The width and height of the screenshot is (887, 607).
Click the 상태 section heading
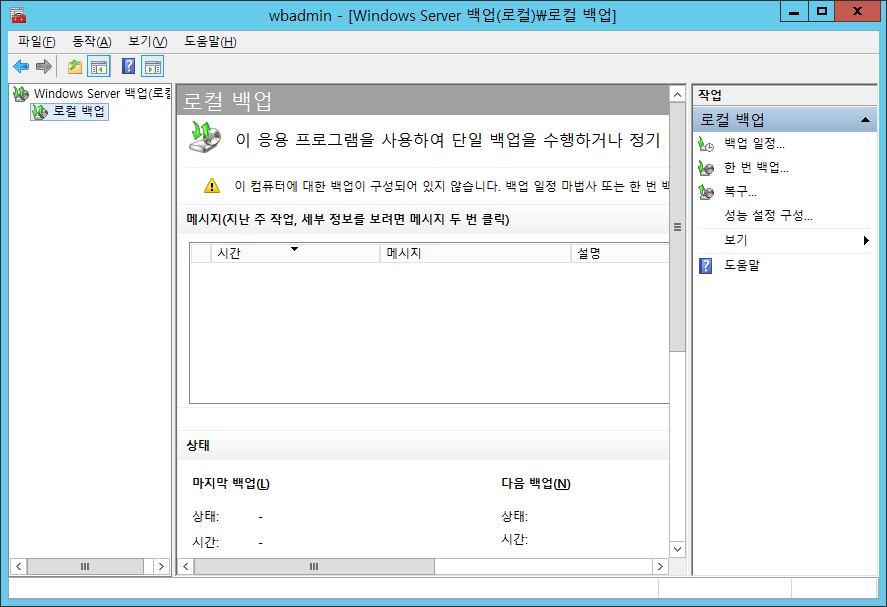(x=198, y=445)
